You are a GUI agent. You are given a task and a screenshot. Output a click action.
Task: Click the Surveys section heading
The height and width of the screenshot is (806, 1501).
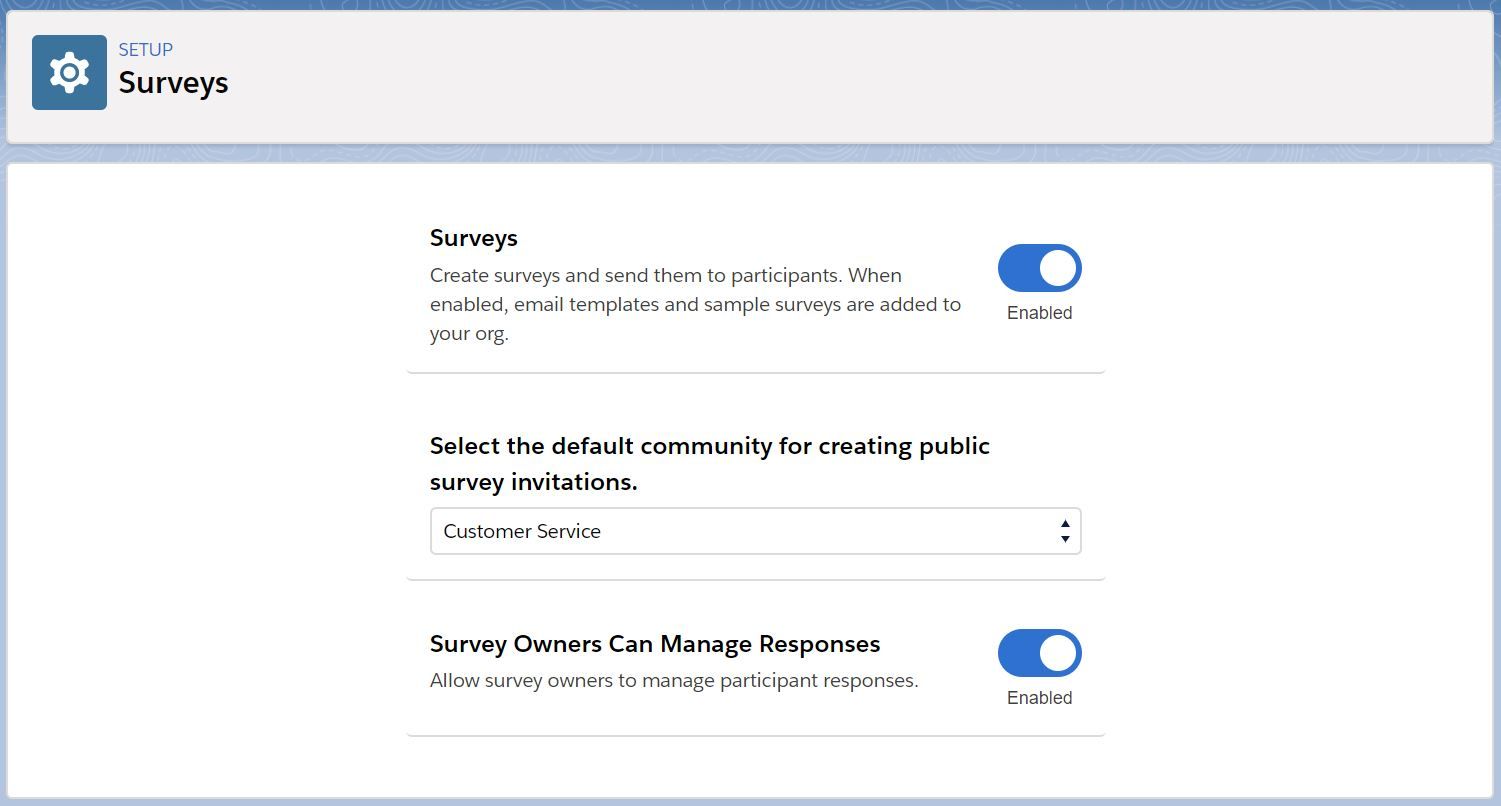474,238
